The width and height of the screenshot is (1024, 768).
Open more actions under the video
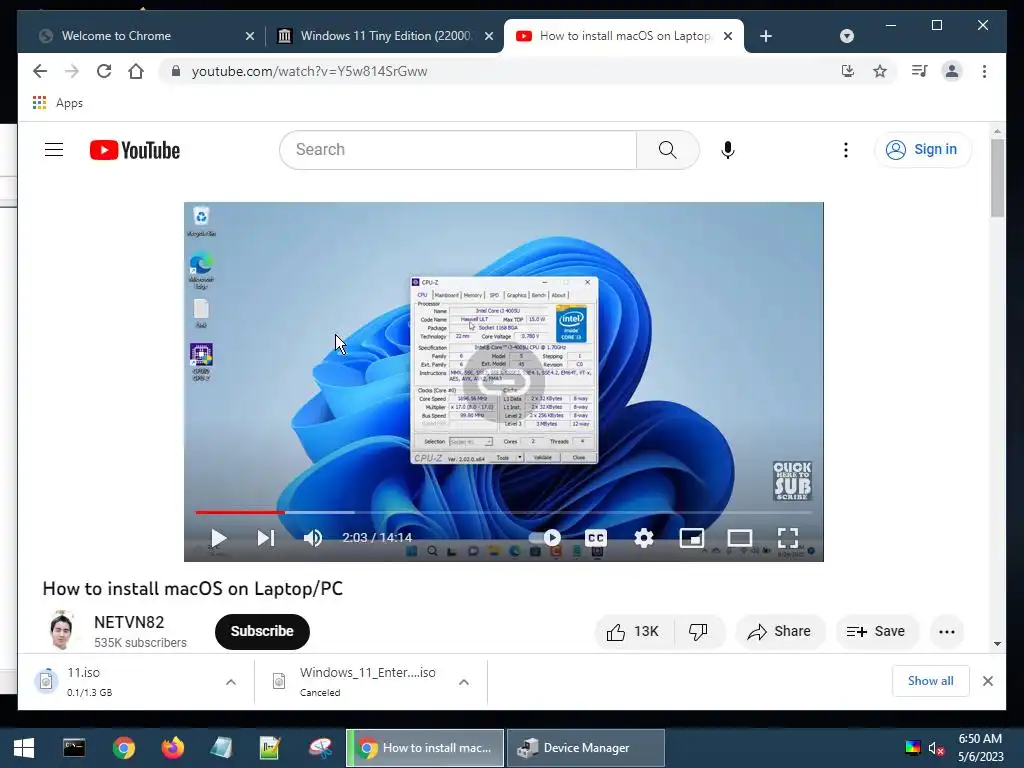pos(947,632)
